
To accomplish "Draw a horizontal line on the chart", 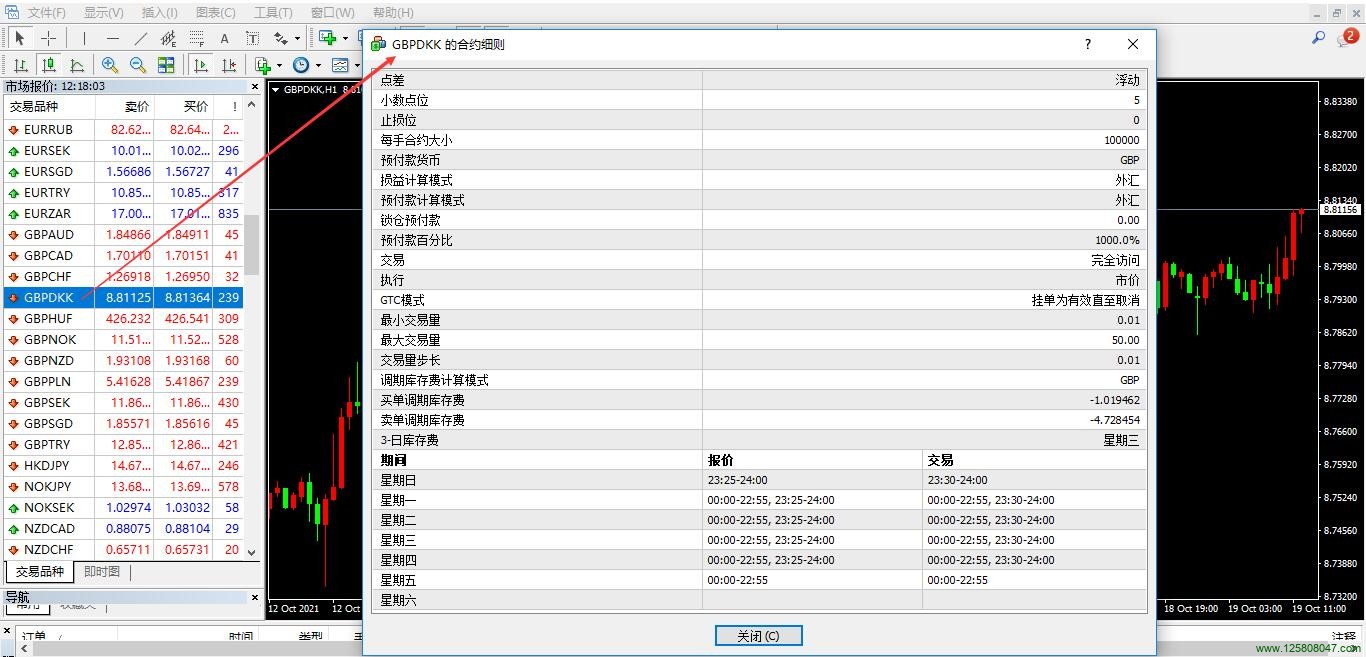I will point(112,38).
